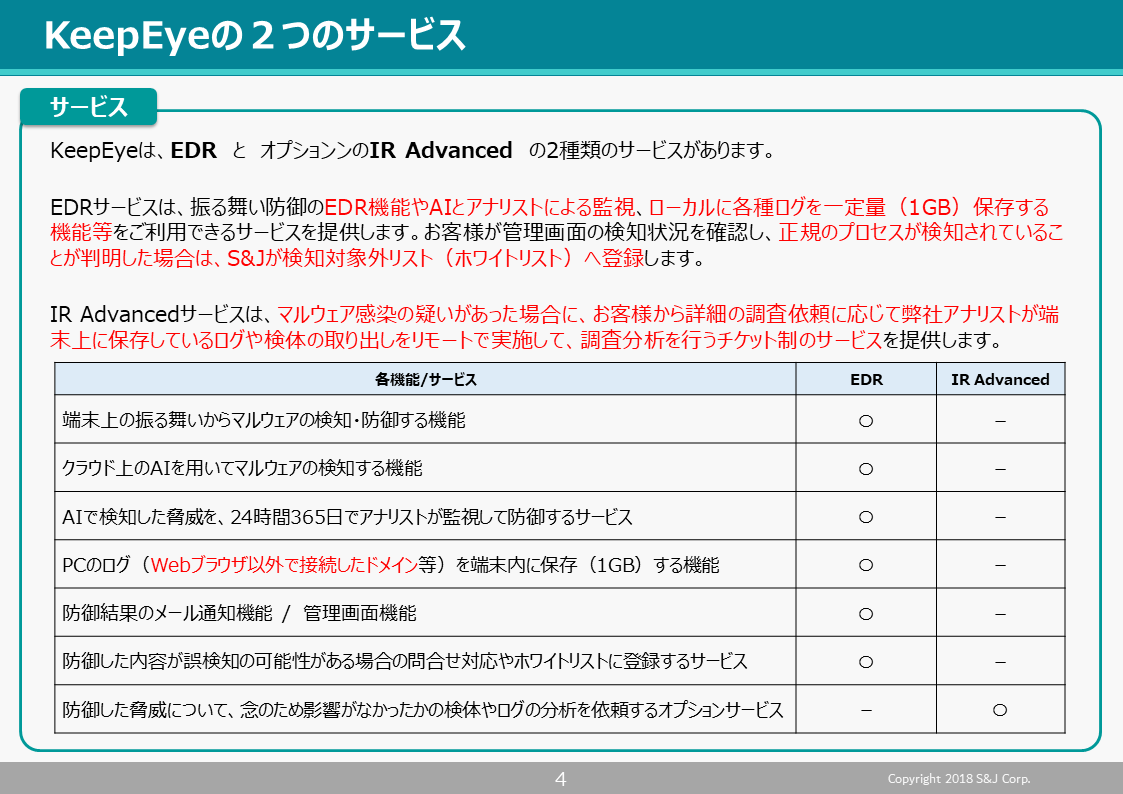Click row "AIで検知した脅威を、24時間365日でアナリストが監視"
This screenshot has height=794, width=1123.
(x=425, y=516)
